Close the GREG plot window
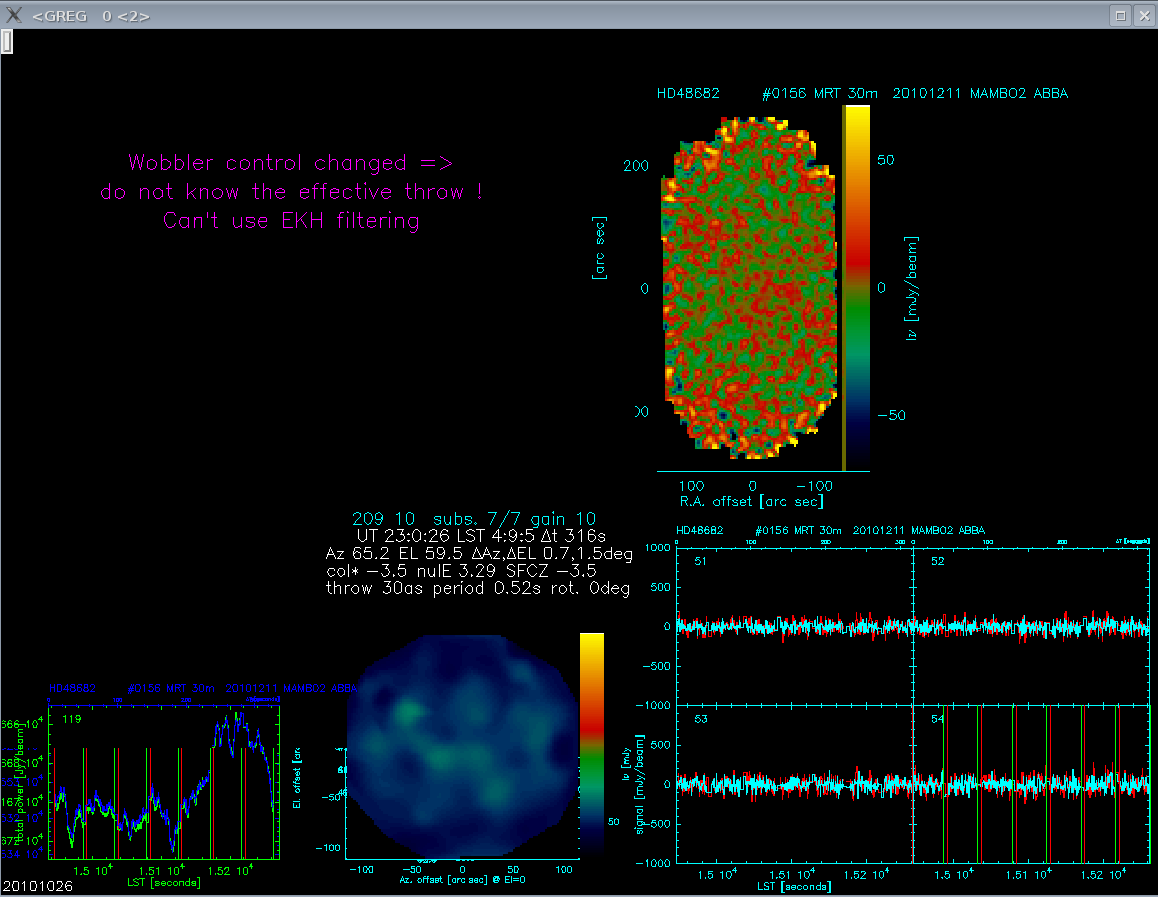 tap(1143, 15)
